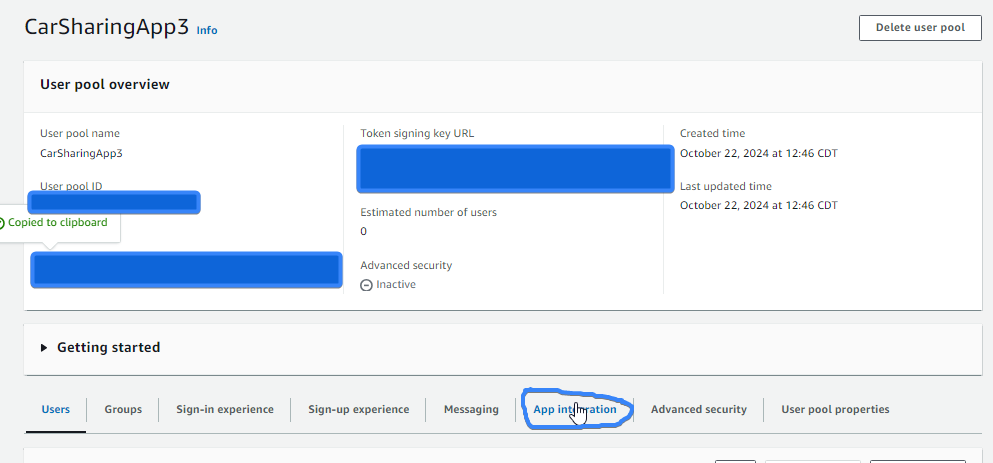Switch to the App integration tab
This screenshot has height=463, width=993.
[x=574, y=409]
